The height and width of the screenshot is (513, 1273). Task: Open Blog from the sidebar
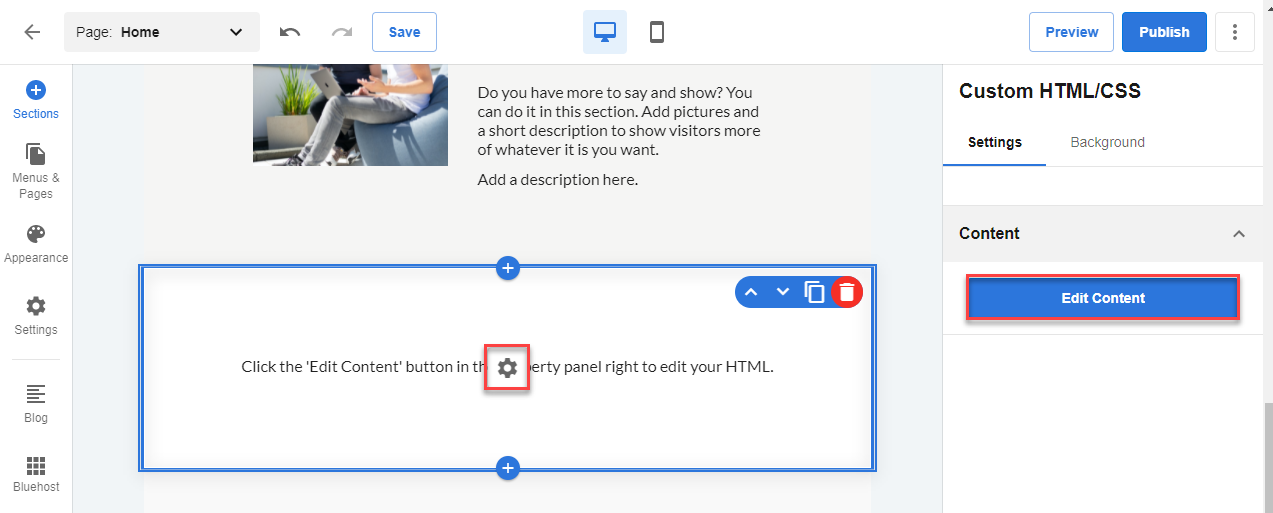[36, 402]
